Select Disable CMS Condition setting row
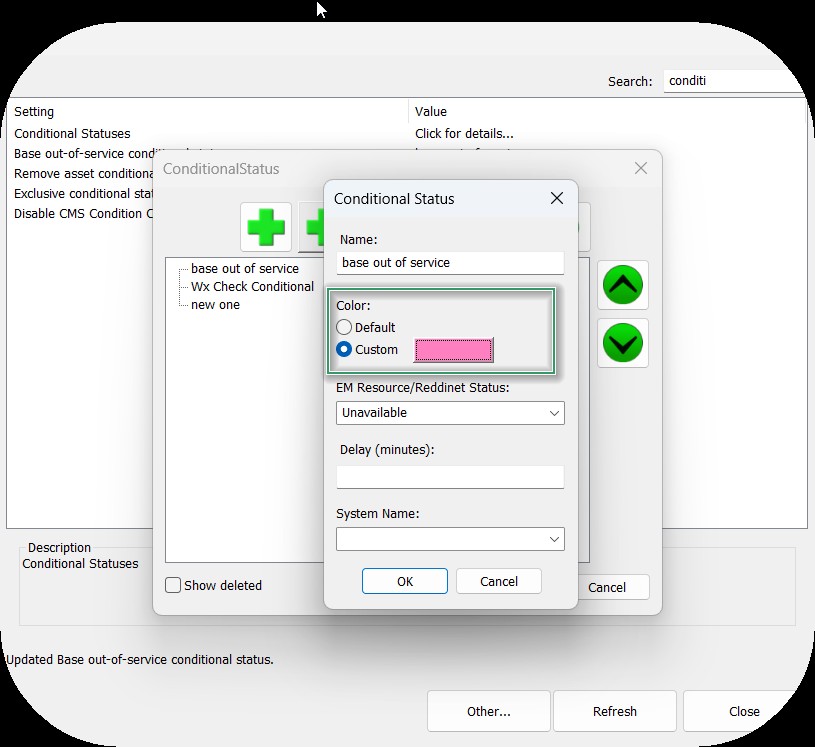815x747 pixels. point(83,214)
